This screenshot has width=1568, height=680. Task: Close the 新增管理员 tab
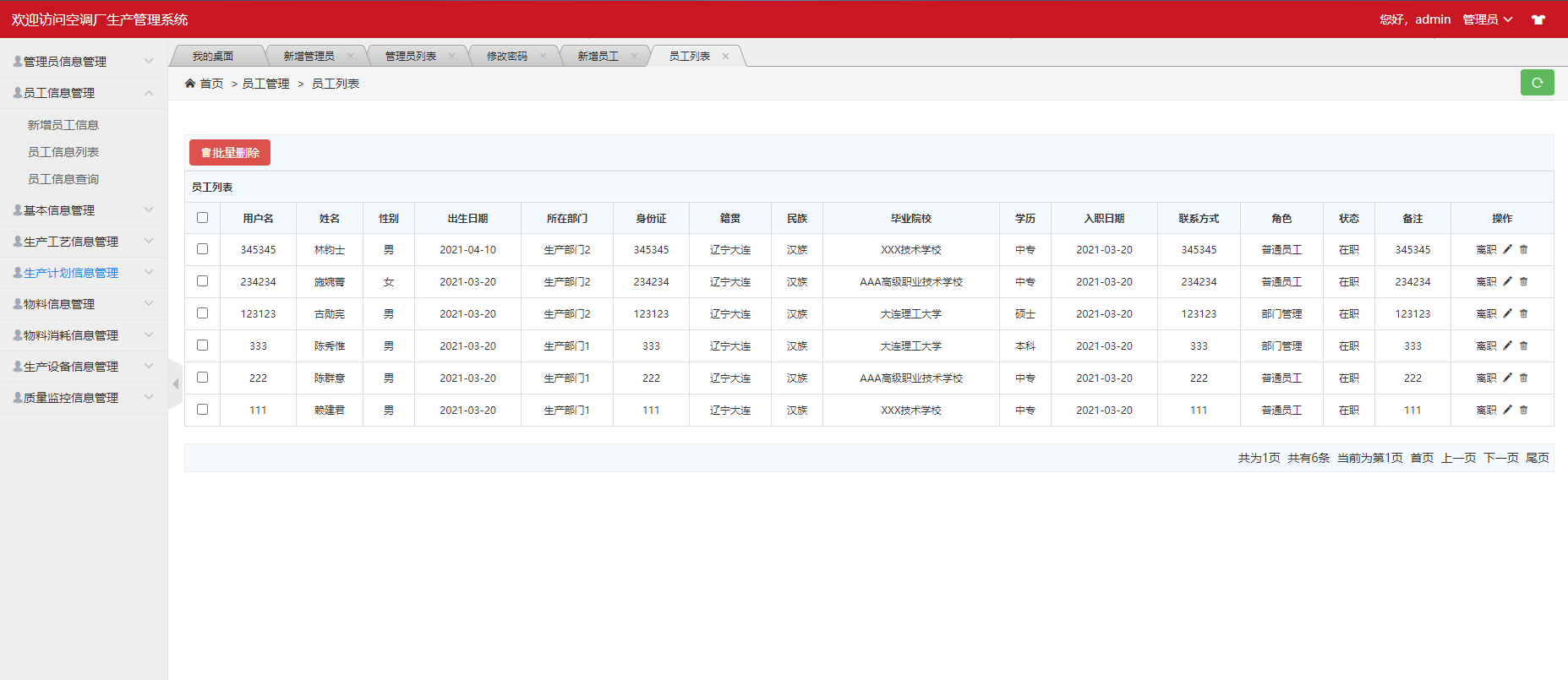click(350, 56)
